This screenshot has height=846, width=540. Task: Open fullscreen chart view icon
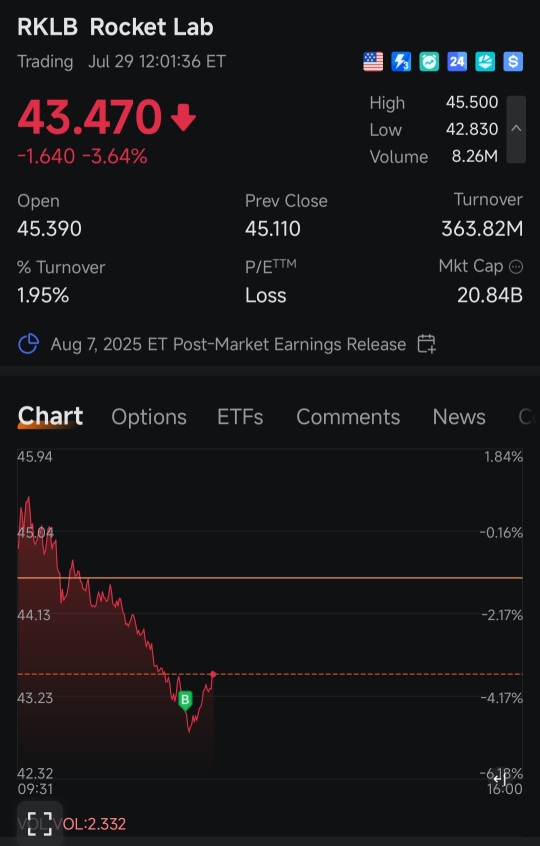tap(40, 824)
